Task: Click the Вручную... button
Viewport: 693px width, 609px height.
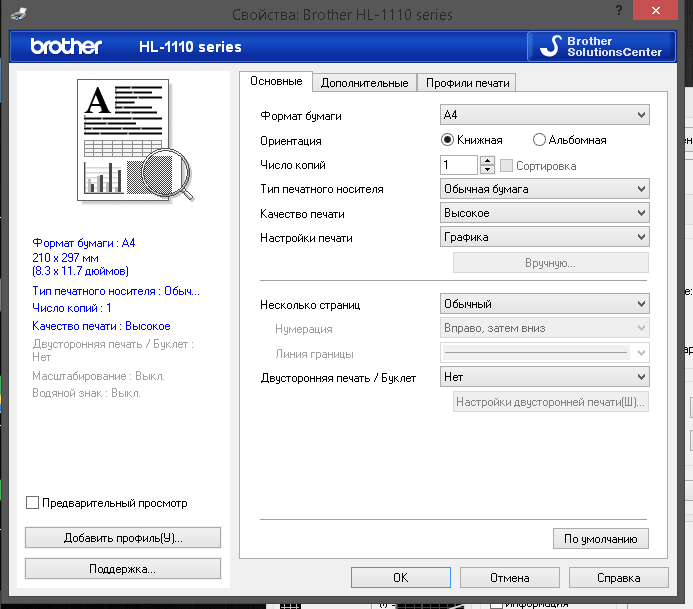Action: tap(551, 263)
